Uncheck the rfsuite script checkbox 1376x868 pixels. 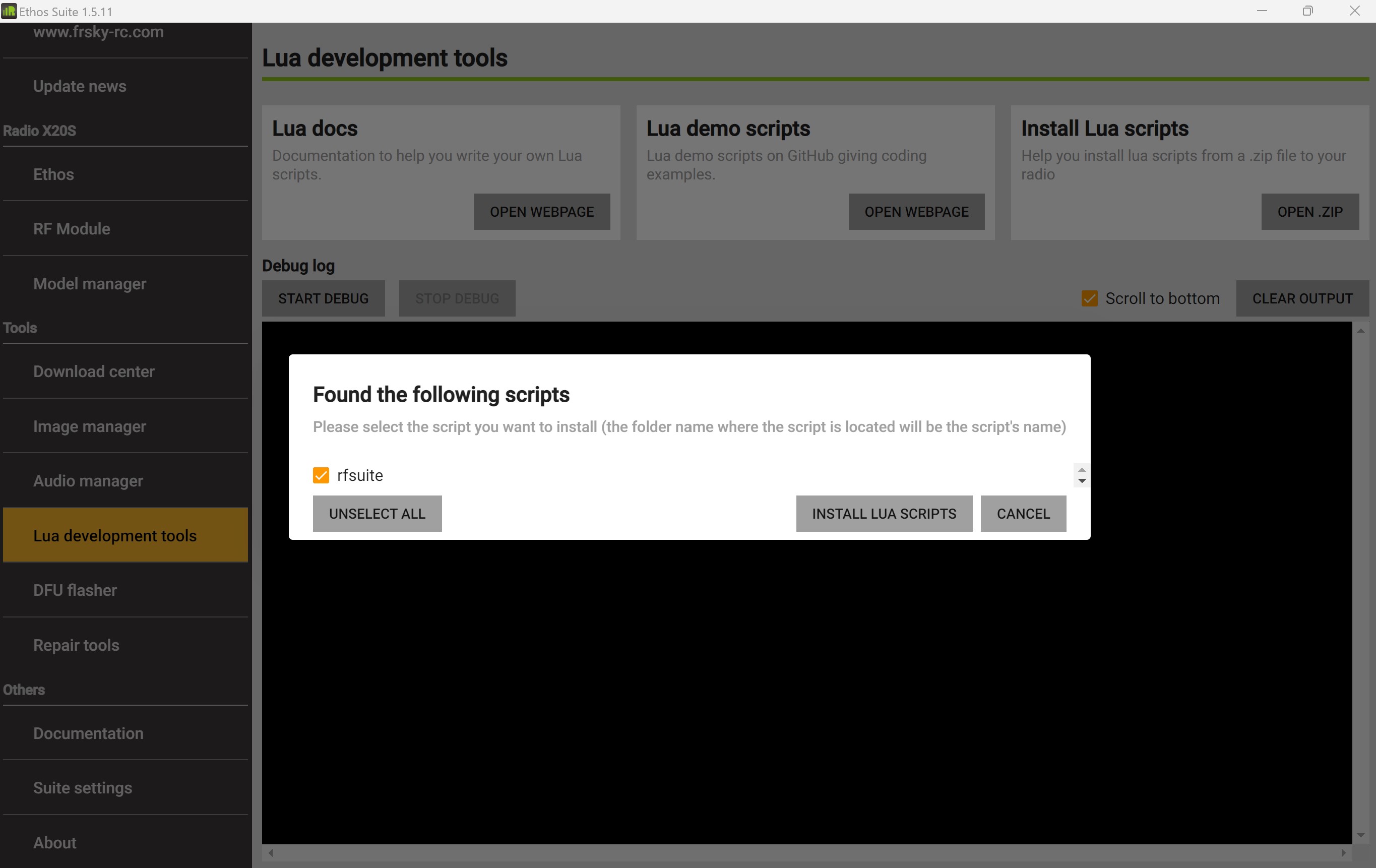[x=321, y=475]
